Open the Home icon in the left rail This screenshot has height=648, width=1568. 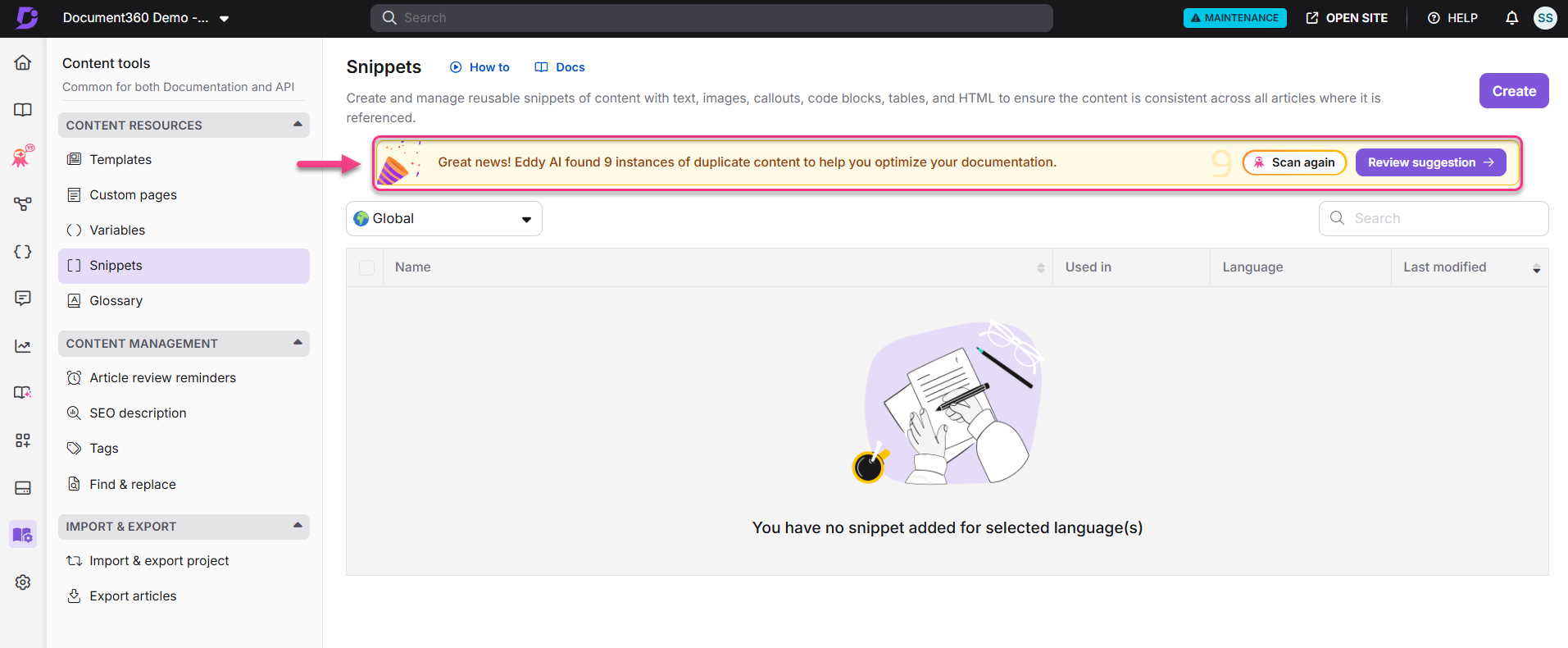[x=23, y=62]
